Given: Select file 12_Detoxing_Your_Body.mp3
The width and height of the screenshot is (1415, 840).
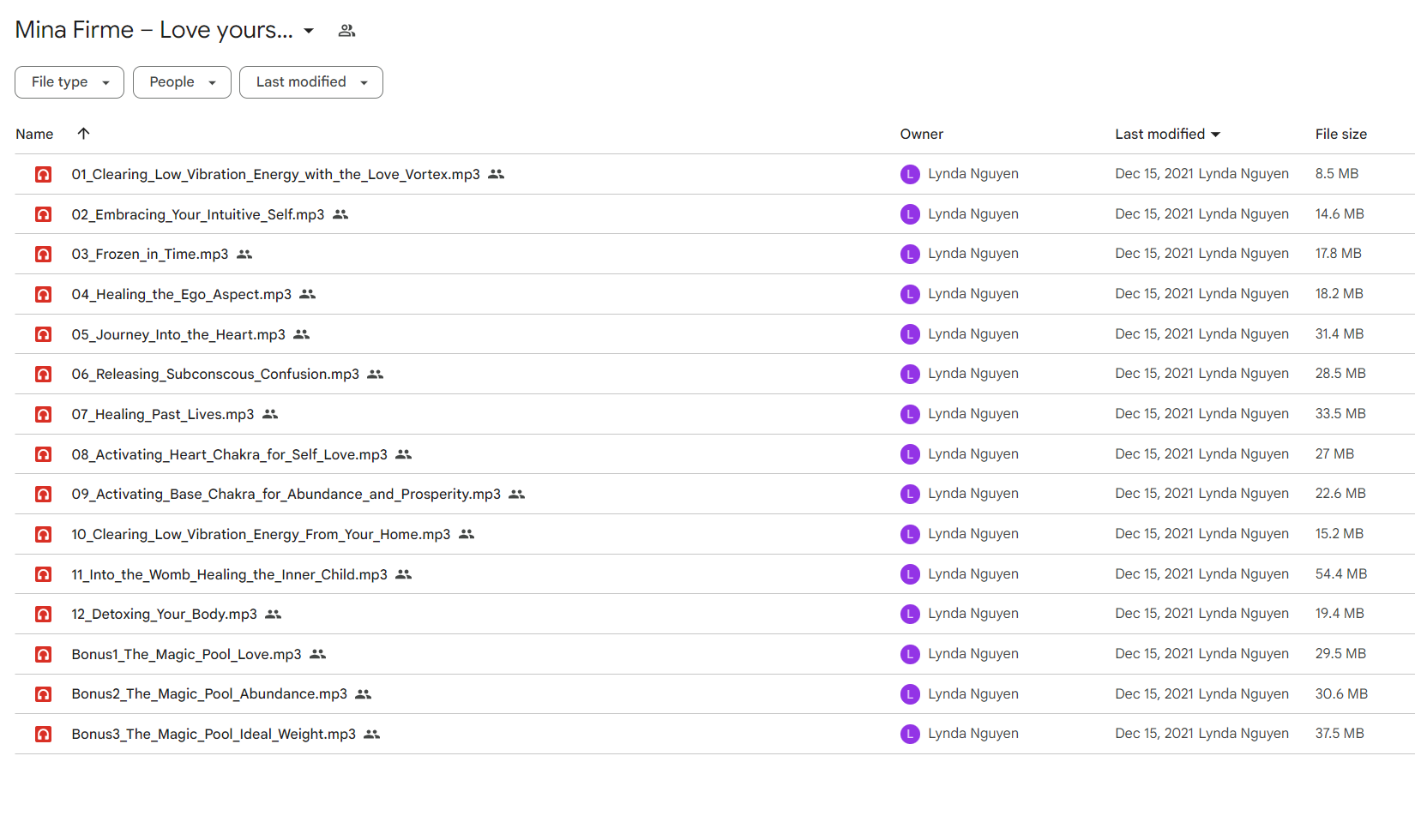Looking at the screenshot, I should click(x=165, y=614).
